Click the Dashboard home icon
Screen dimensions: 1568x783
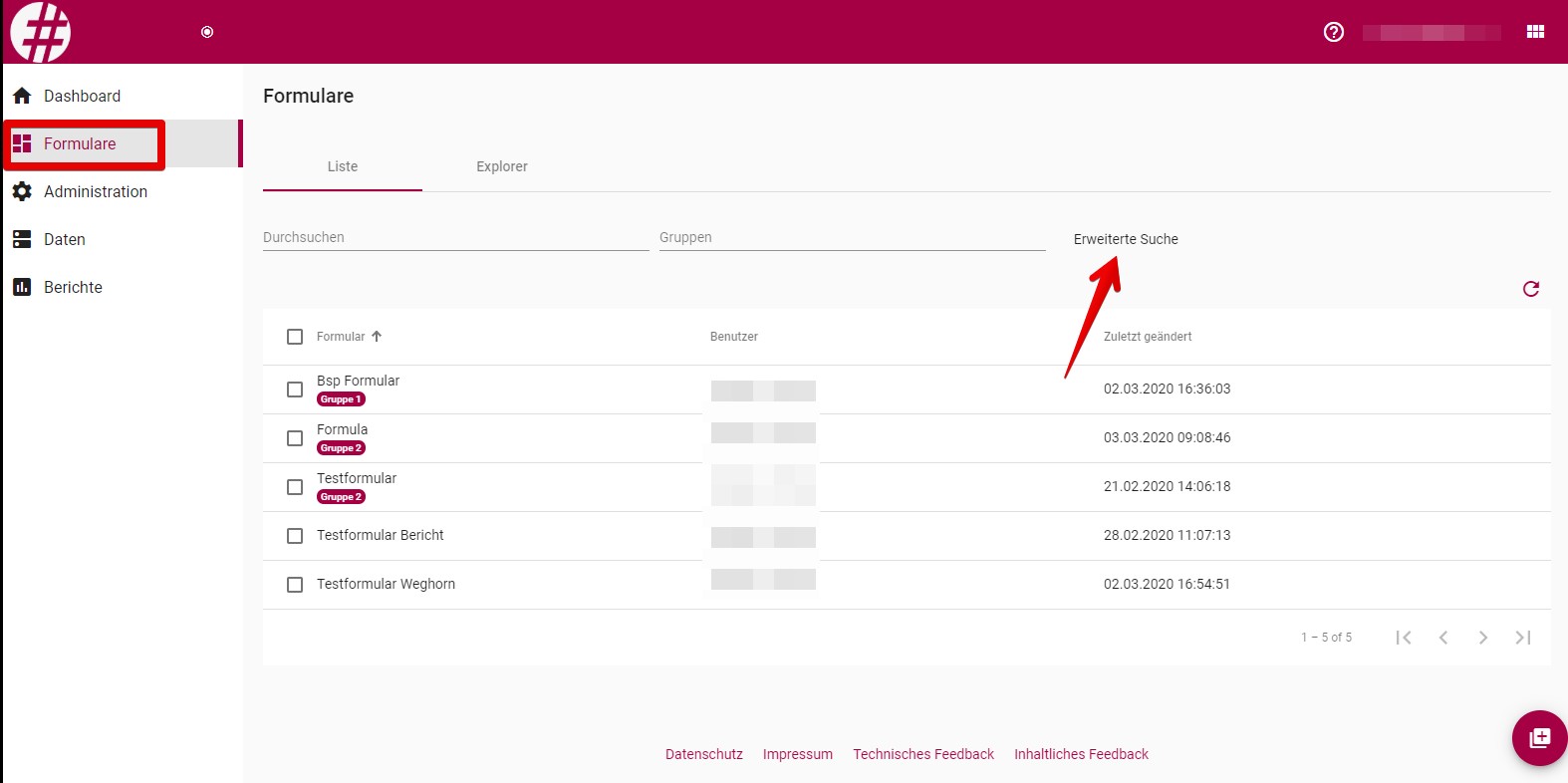22,96
